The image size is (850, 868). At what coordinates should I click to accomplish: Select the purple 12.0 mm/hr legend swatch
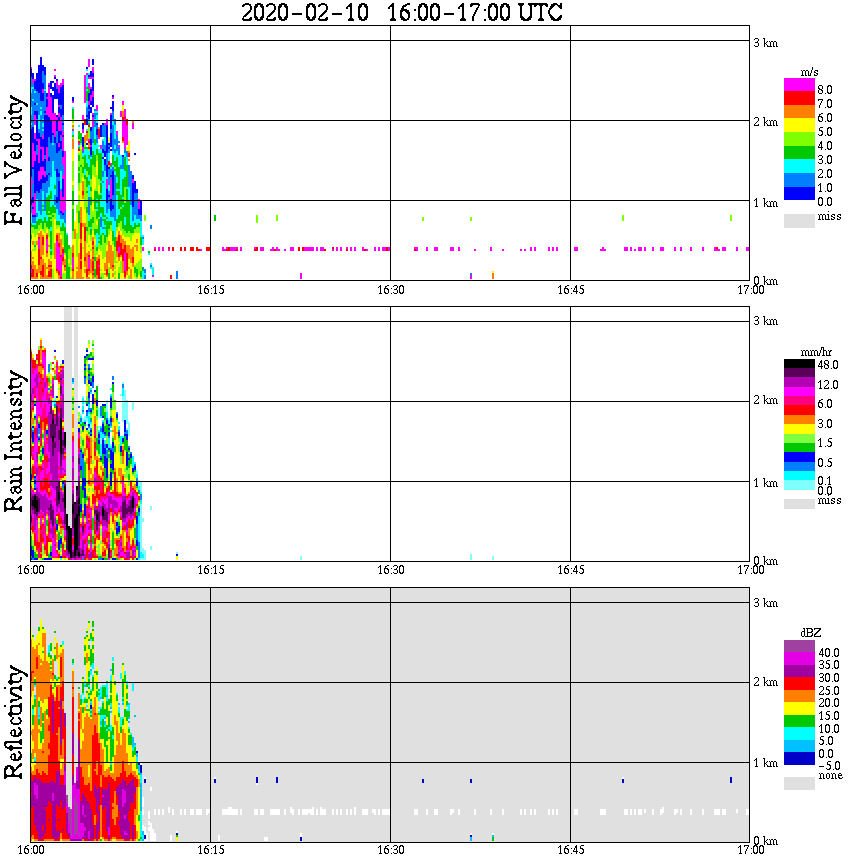799,382
